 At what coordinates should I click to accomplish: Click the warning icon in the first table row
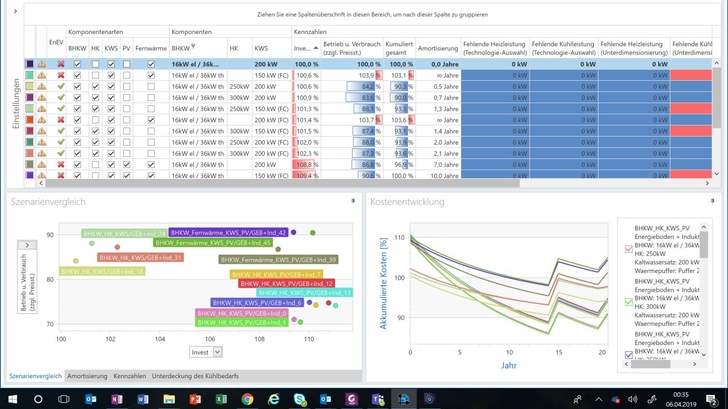pos(42,63)
